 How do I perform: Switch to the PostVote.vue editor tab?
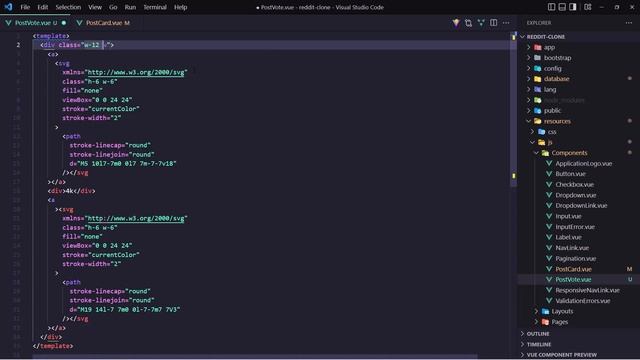tap(35, 23)
